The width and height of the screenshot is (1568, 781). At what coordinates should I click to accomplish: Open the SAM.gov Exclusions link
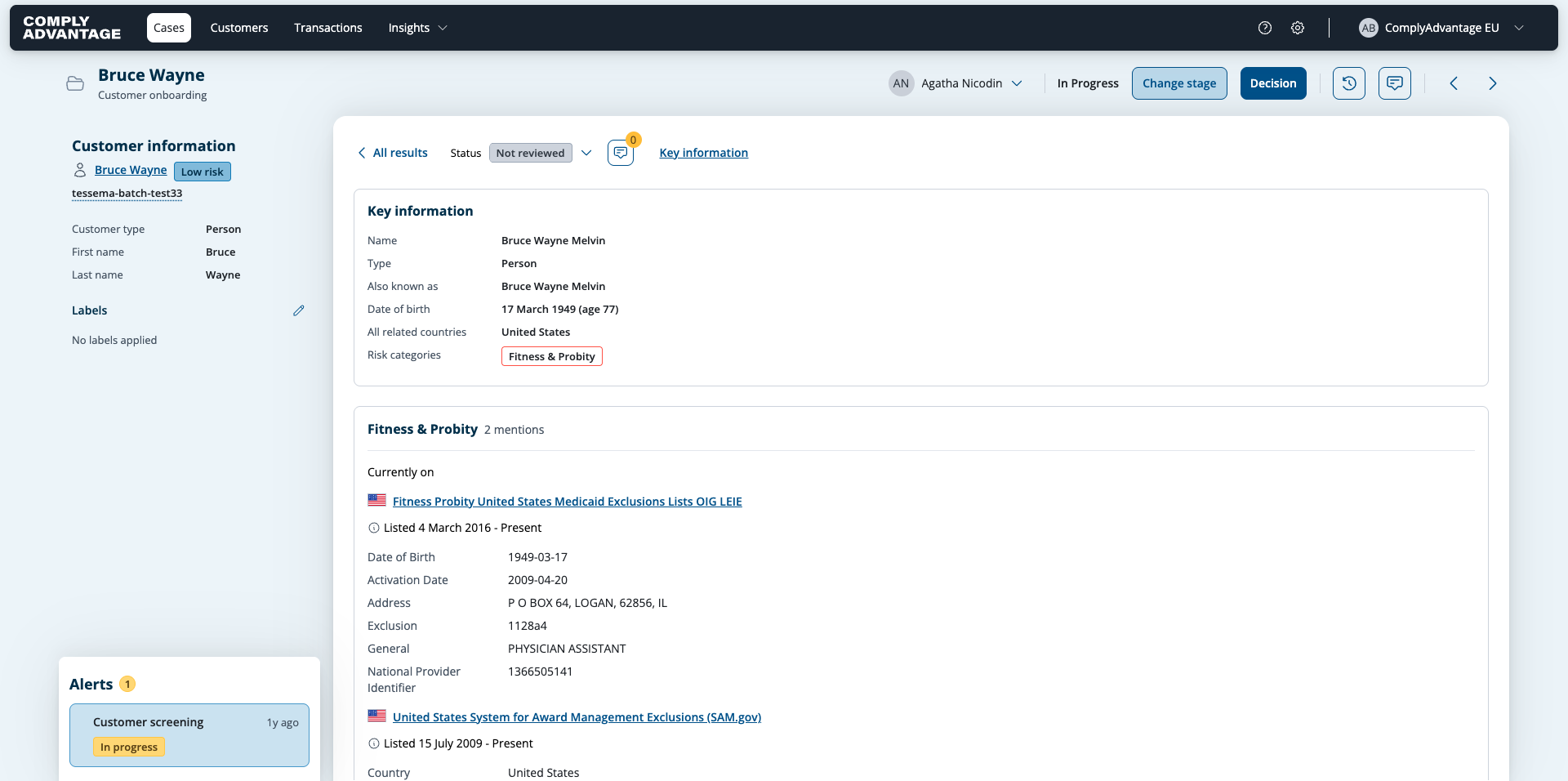point(577,717)
